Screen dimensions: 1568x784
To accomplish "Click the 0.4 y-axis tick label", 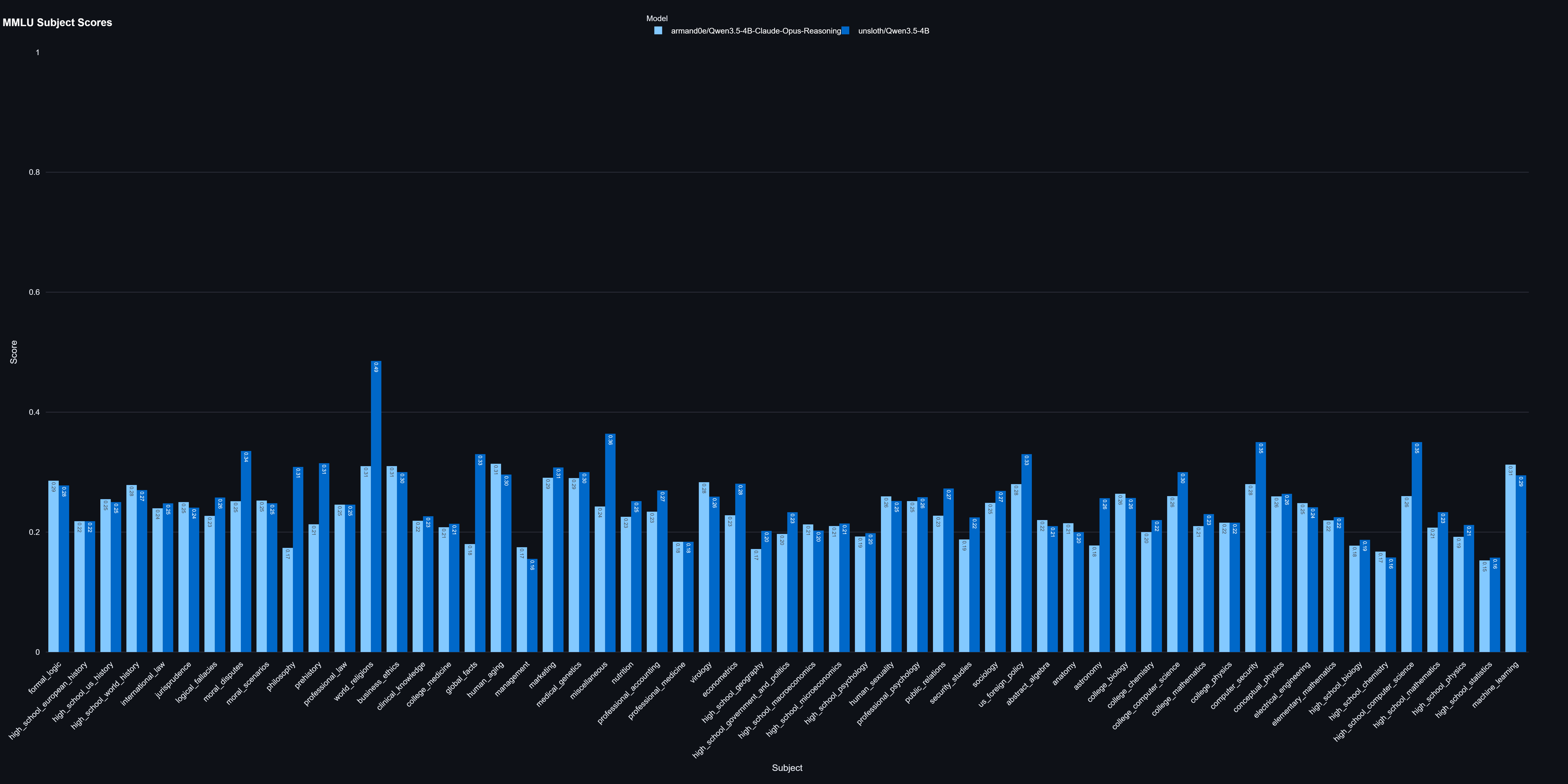I will point(34,412).
